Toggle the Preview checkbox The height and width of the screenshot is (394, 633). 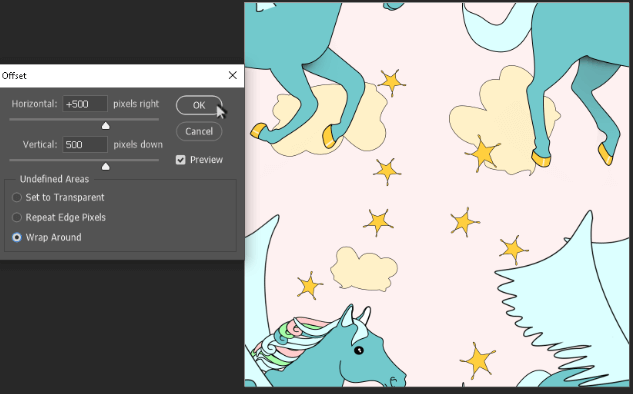coord(180,160)
